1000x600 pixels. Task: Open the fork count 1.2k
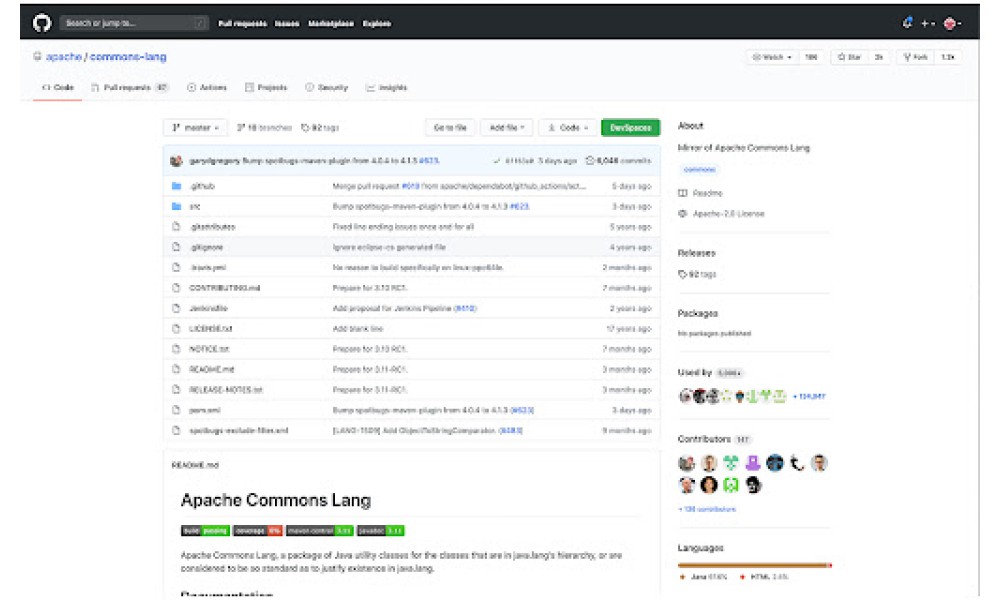point(948,57)
